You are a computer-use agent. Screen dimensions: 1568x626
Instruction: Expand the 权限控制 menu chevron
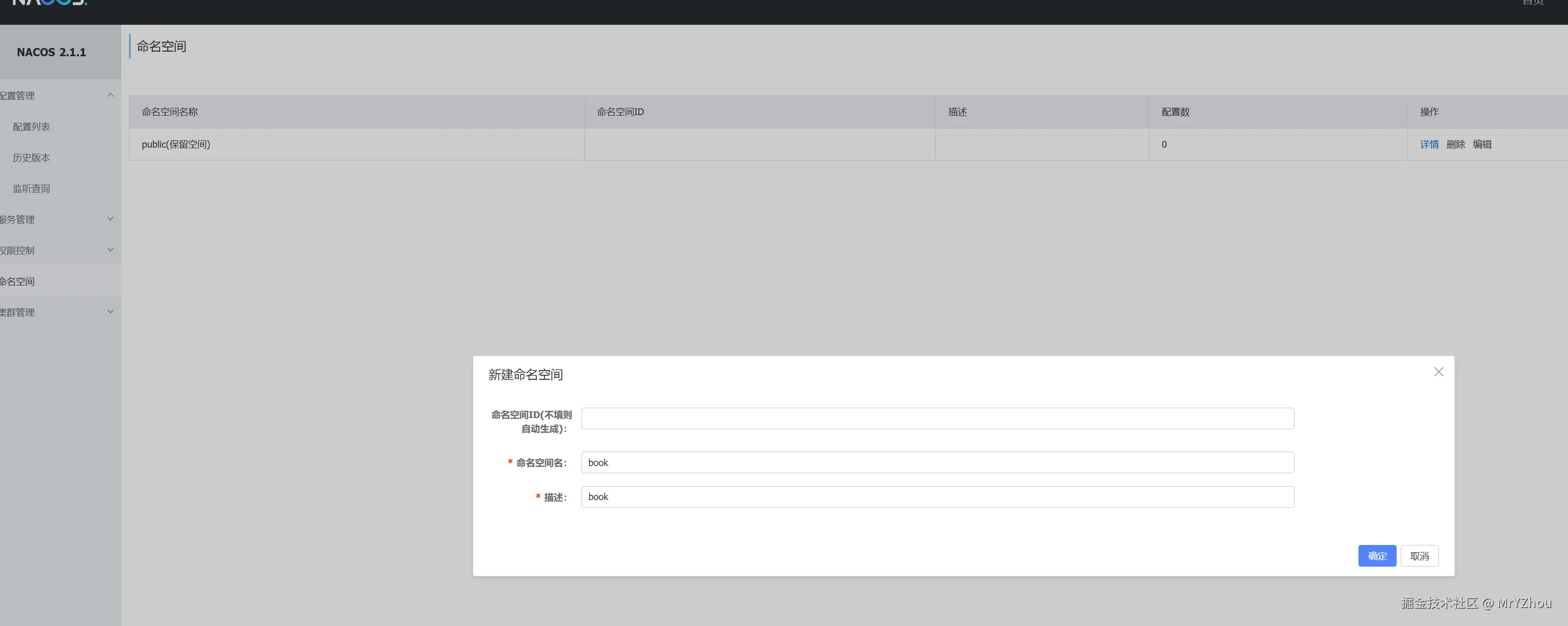point(110,250)
